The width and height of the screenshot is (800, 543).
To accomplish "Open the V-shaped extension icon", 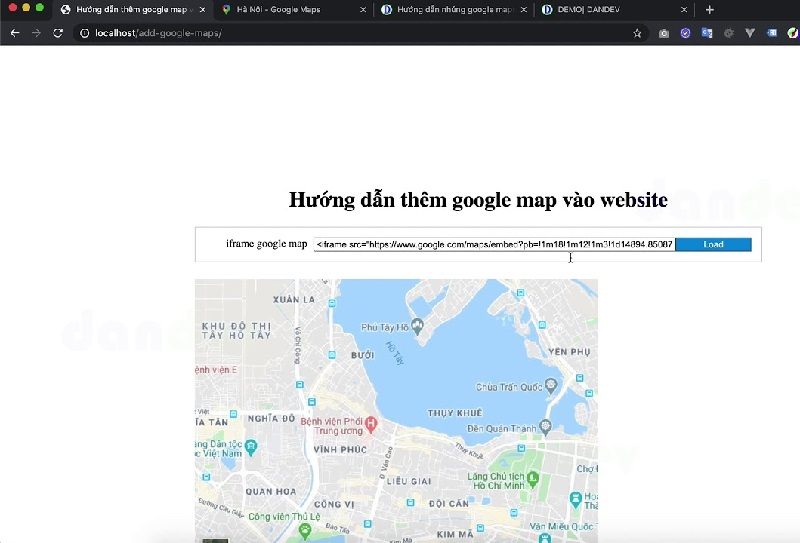I will point(750,33).
